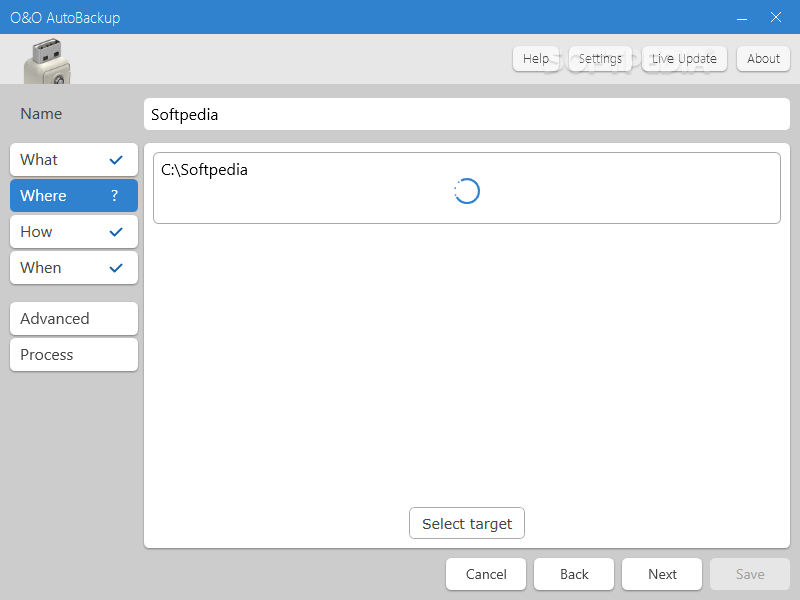Minimize the O&O AutoBackup window
Image resolution: width=800 pixels, height=600 pixels.
(742, 18)
